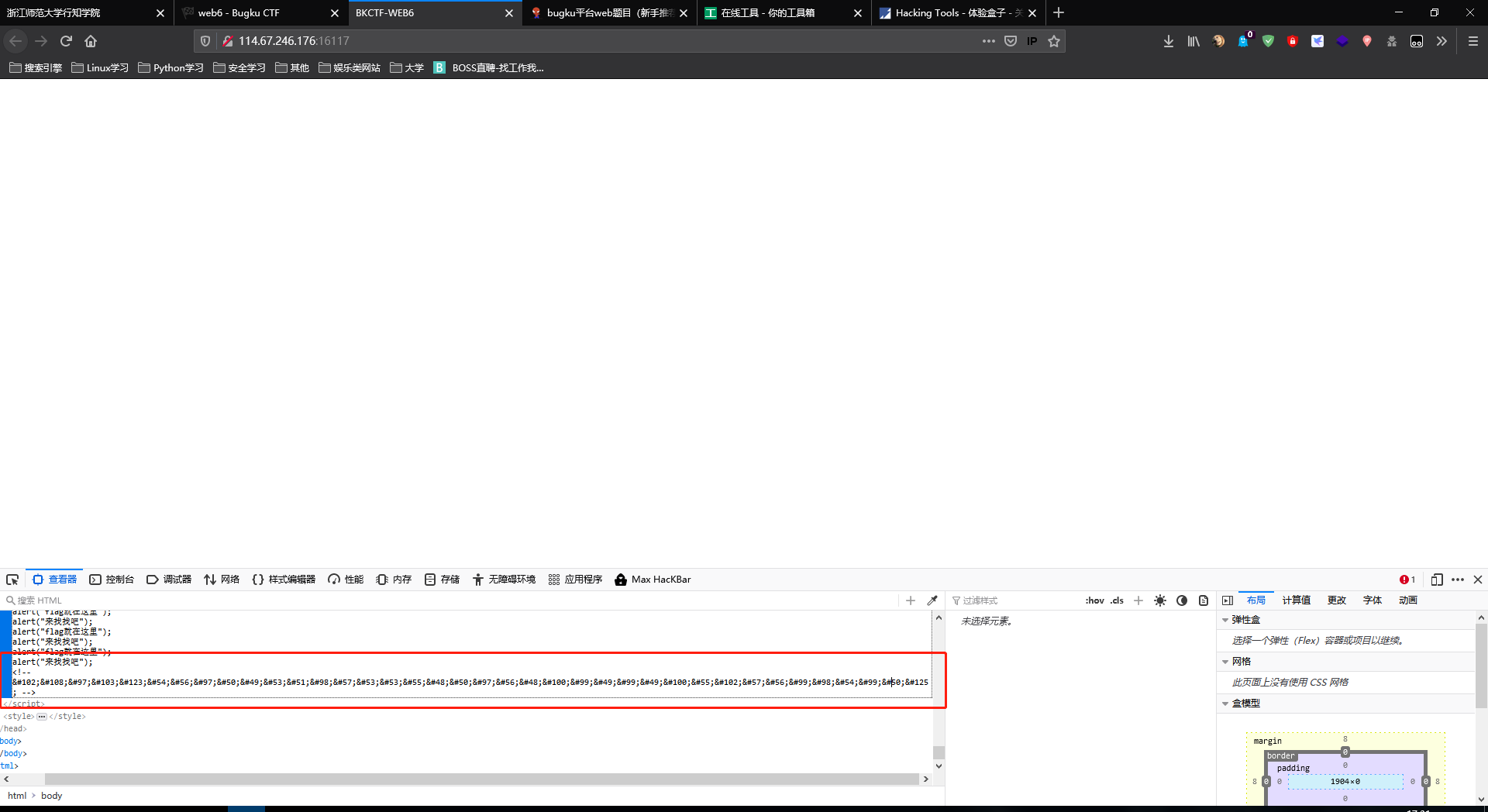Open the Firefox hamburger menu
This screenshot has height=812, width=1488.
(x=1473, y=41)
